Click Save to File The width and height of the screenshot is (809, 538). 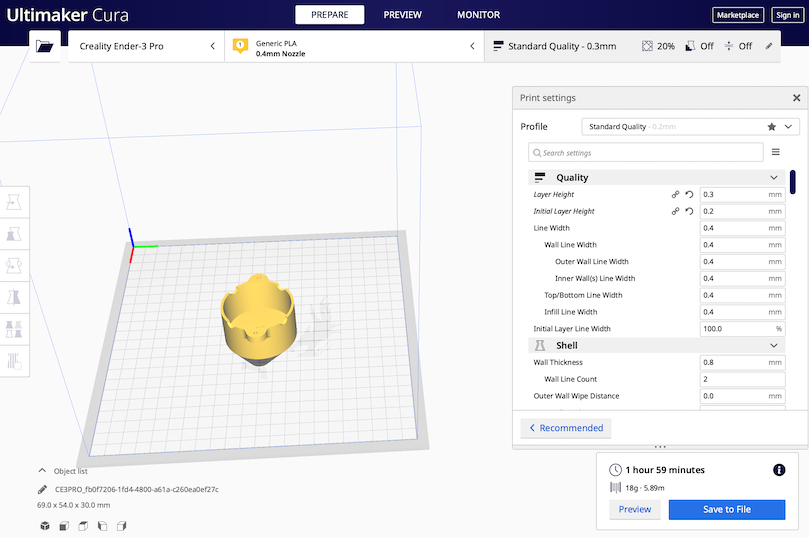(x=727, y=509)
